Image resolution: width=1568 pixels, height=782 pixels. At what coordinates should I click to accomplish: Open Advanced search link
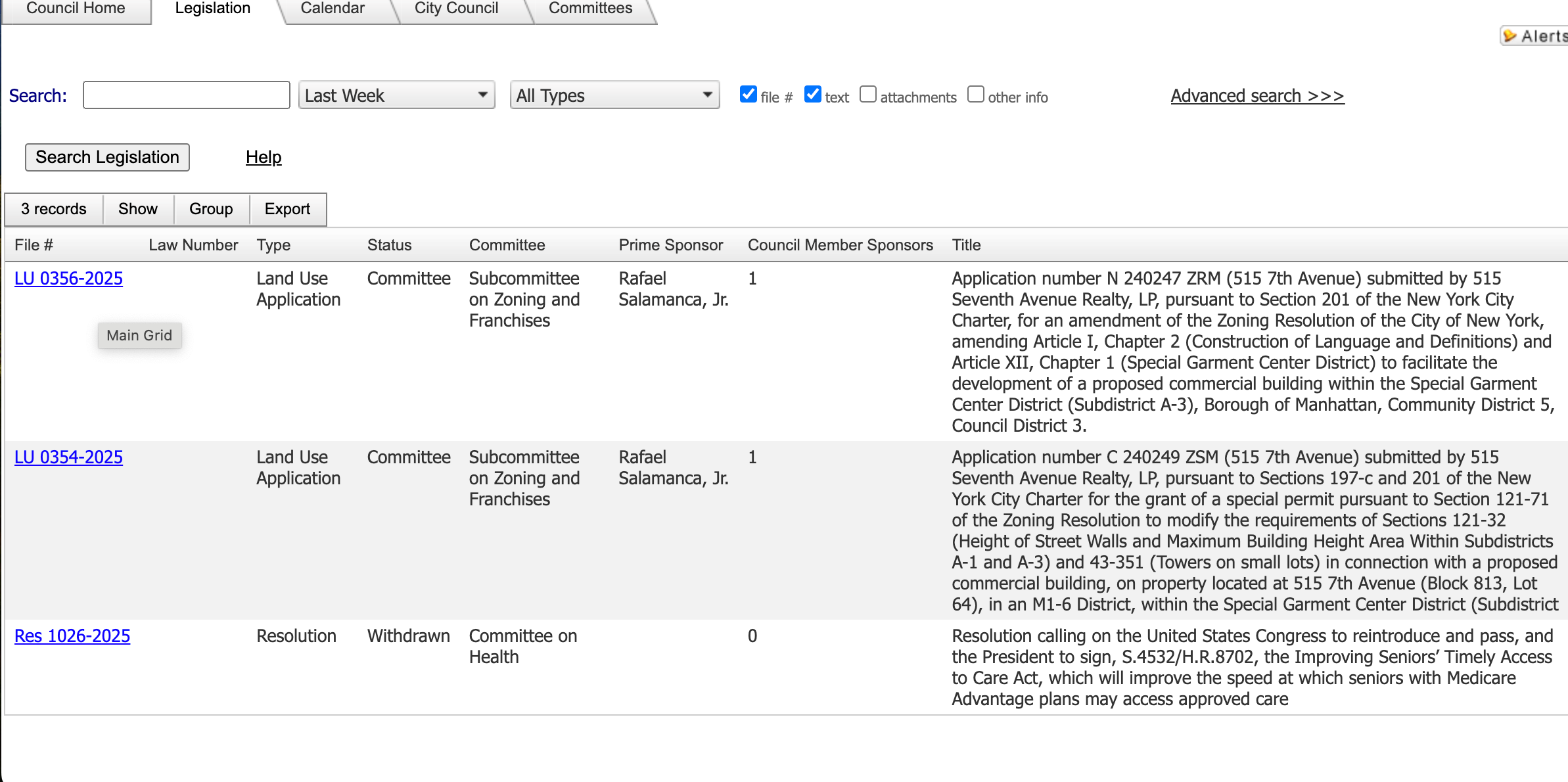(x=1257, y=96)
